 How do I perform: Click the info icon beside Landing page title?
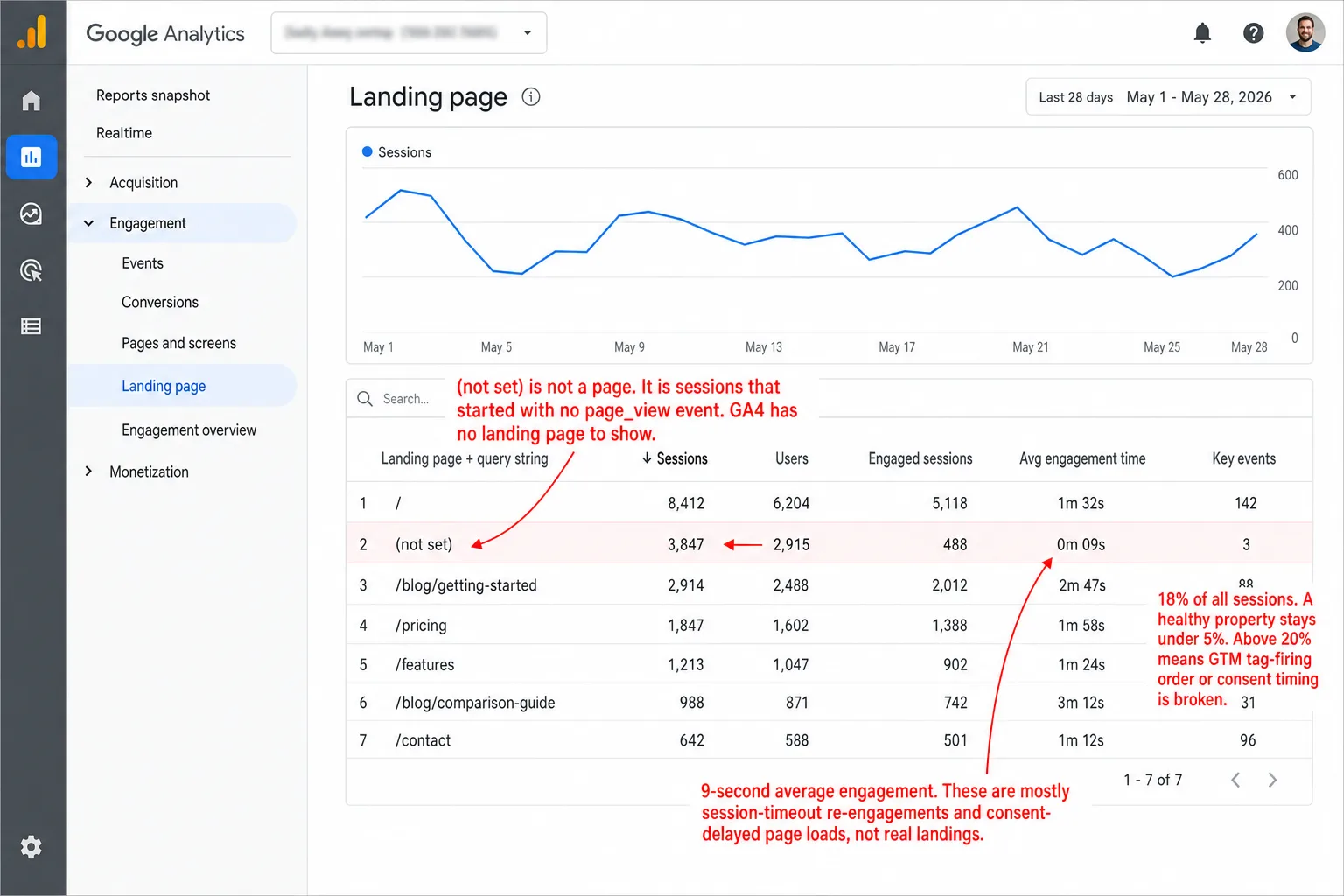click(531, 97)
